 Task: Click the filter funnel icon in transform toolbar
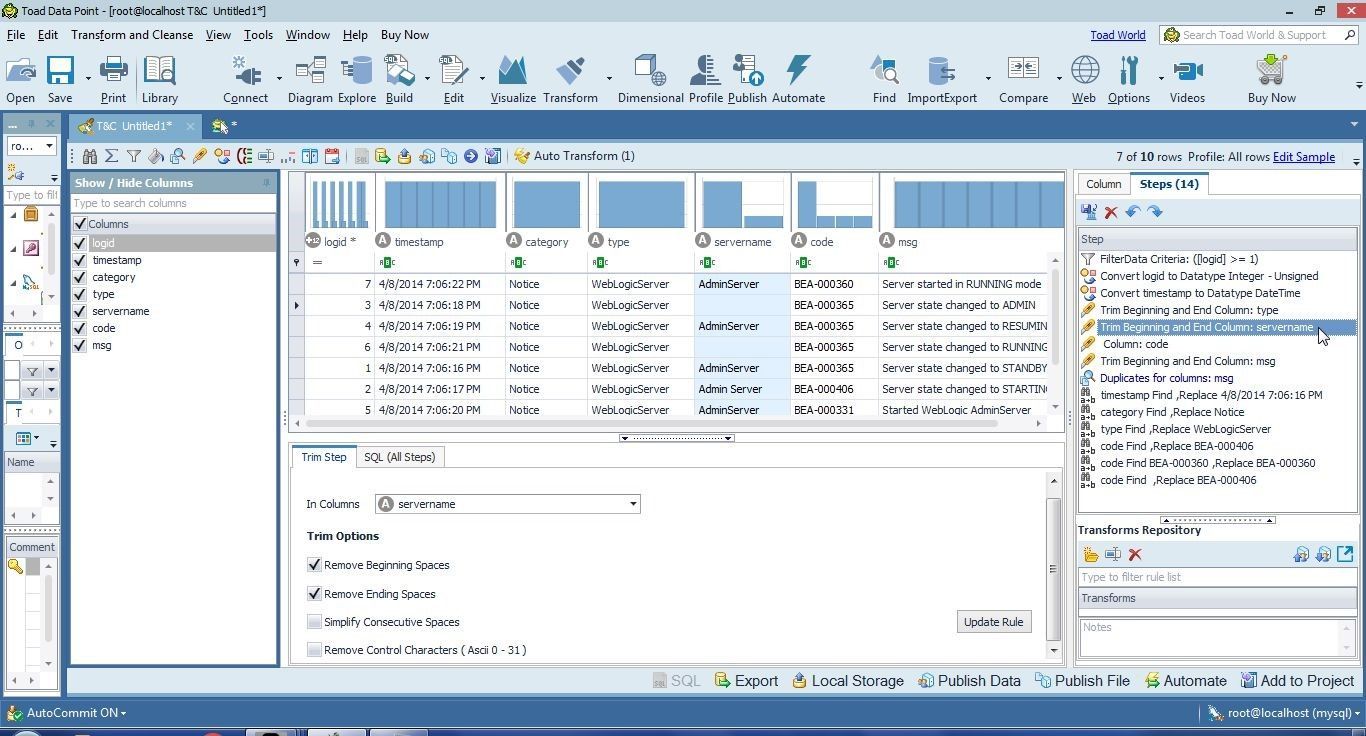point(133,156)
